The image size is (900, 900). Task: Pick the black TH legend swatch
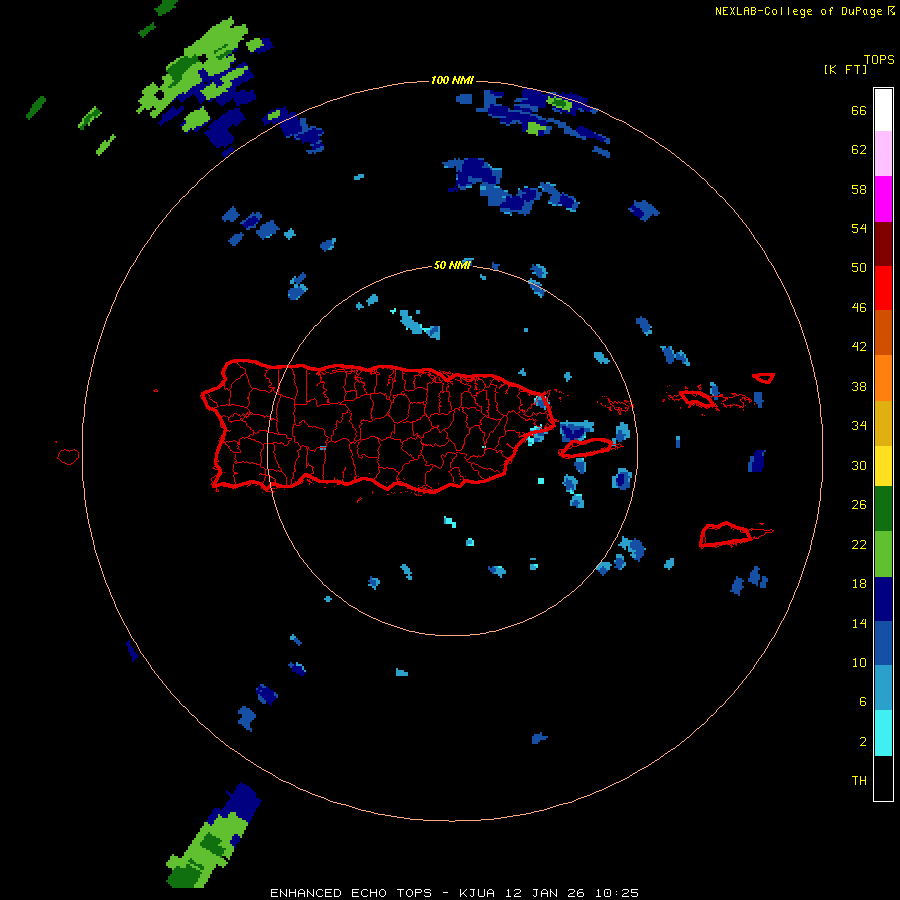pos(883,778)
